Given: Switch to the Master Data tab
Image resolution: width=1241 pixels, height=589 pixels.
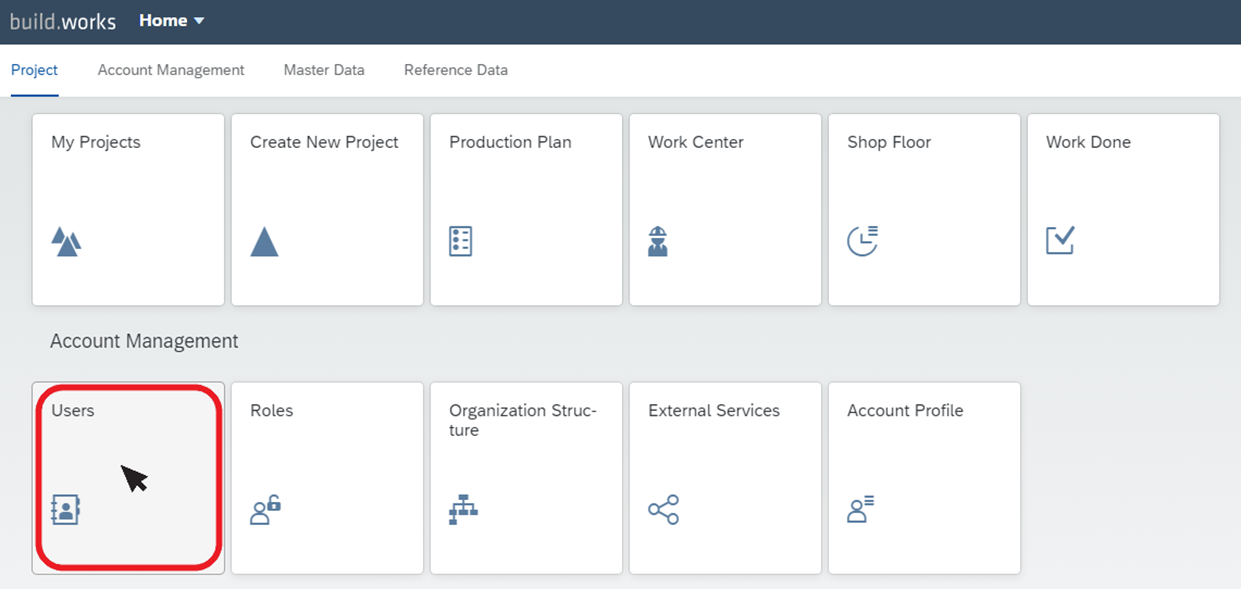Looking at the screenshot, I should tap(324, 70).
